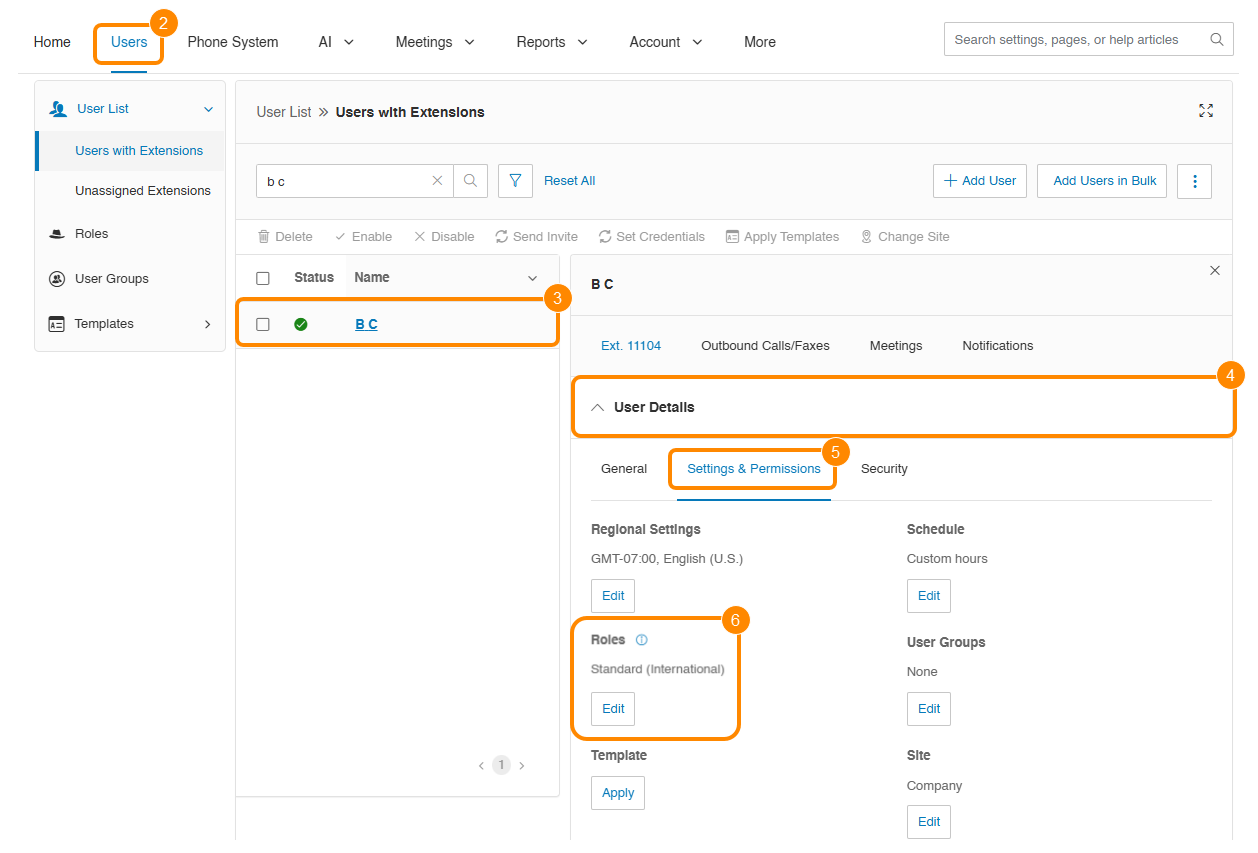Open the Name column dropdown arrow
This screenshot has height=853, width=1258.
pos(532,278)
